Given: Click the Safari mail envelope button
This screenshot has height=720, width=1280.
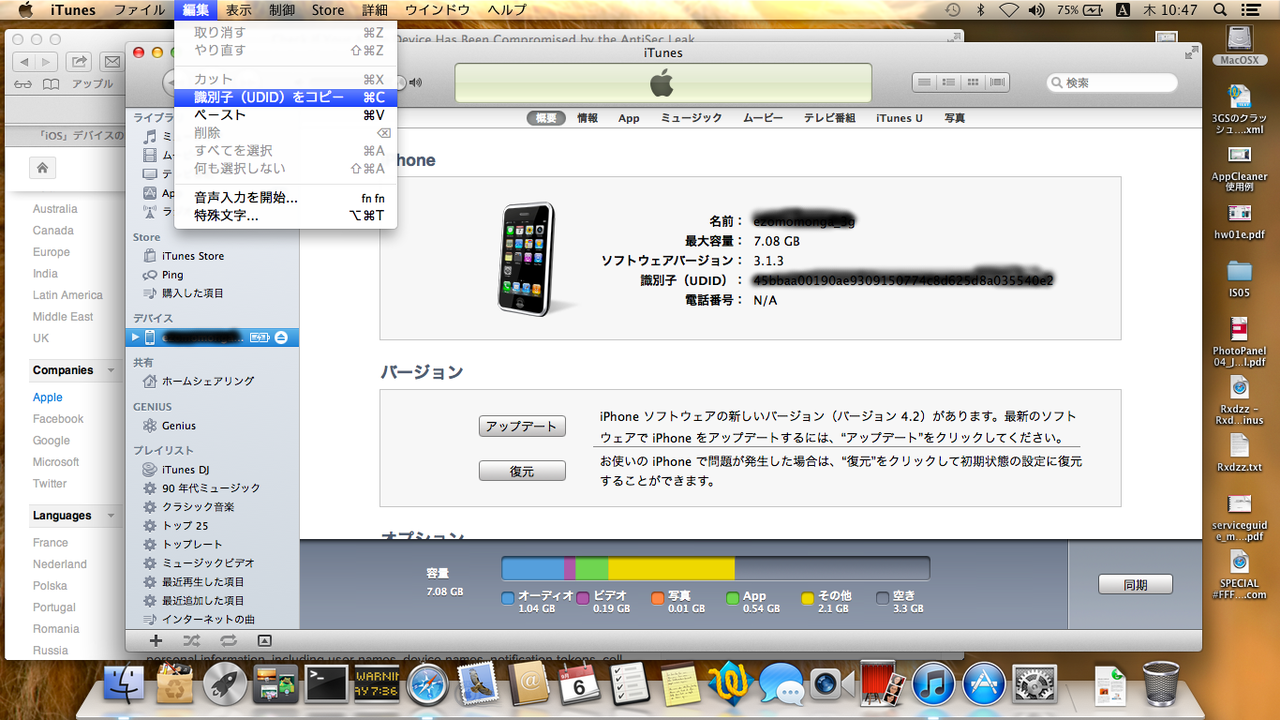Looking at the screenshot, I should click(112, 61).
